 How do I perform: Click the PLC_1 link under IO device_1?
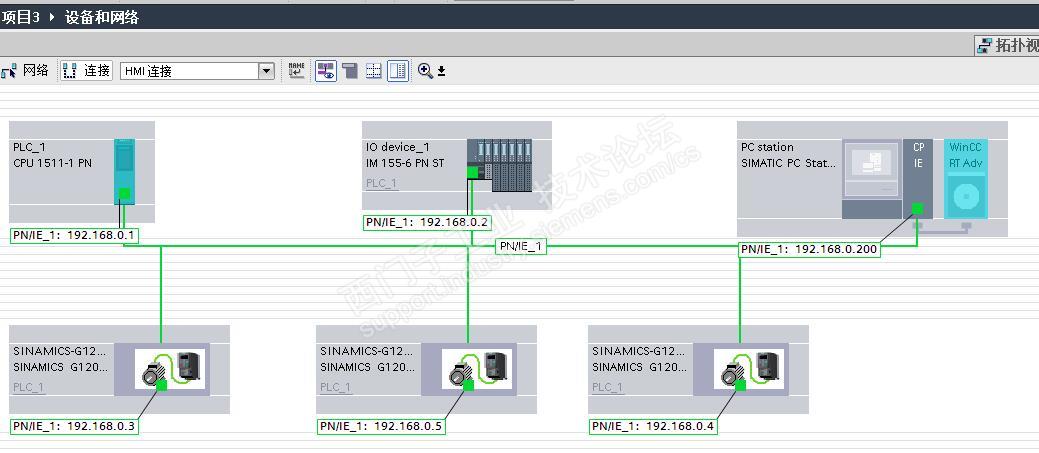(382, 183)
